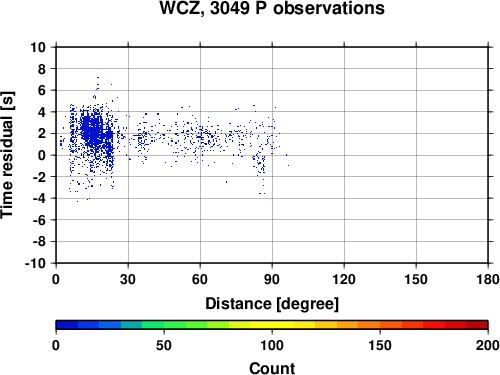Click the x-axis tick label '30'
500x375 pixels.
(128, 279)
